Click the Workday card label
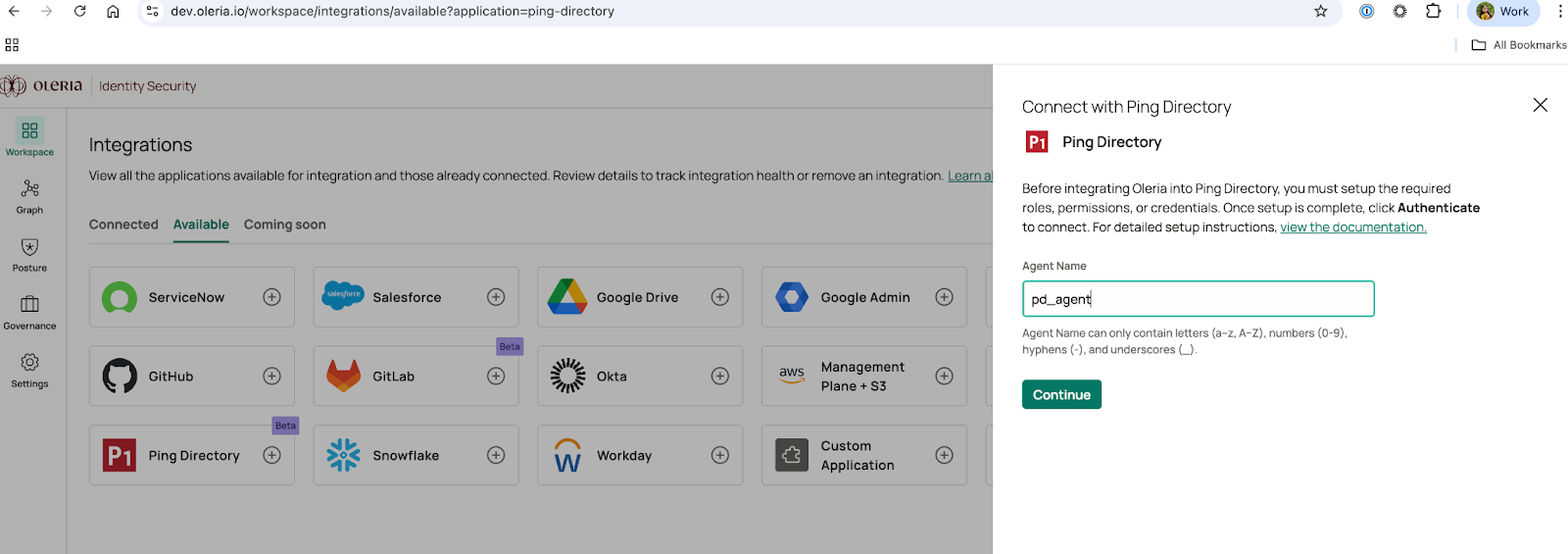Viewport: 1568px width, 554px height. 624,456
